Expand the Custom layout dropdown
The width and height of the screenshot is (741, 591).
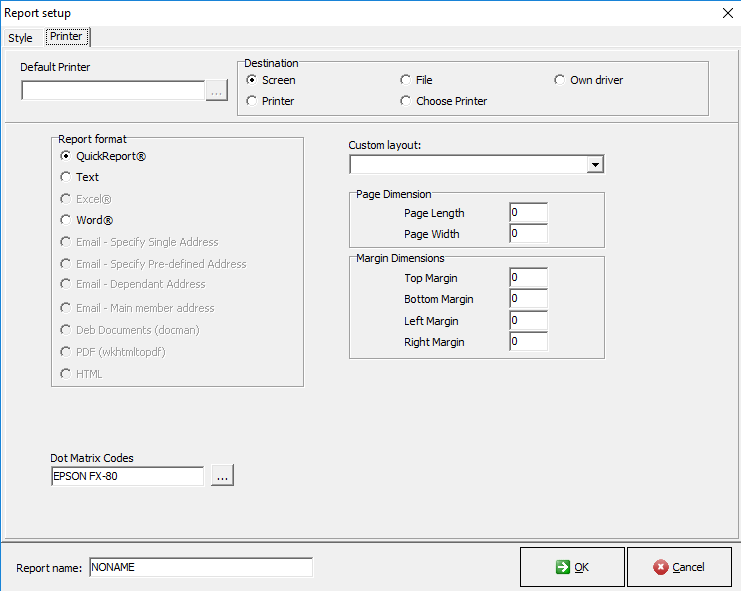[x=595, y=164]
